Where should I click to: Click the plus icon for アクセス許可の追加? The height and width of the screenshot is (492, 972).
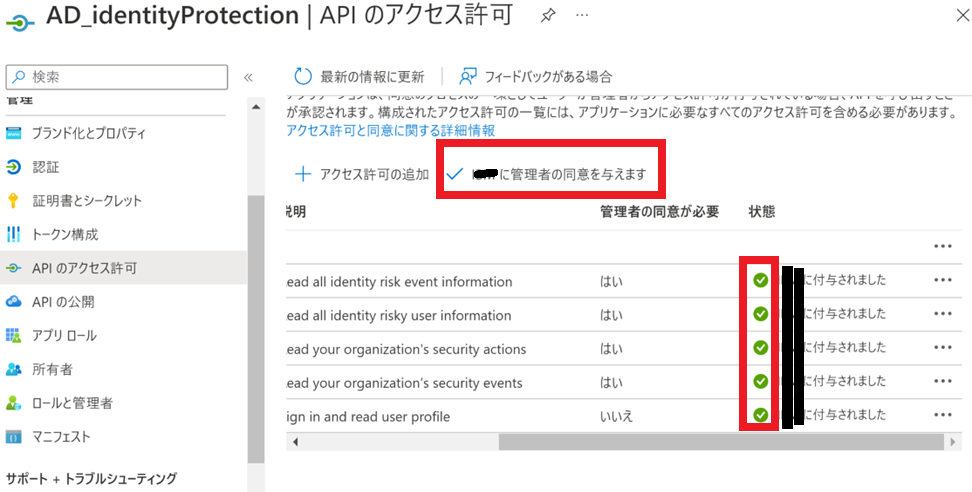[303, 174]
